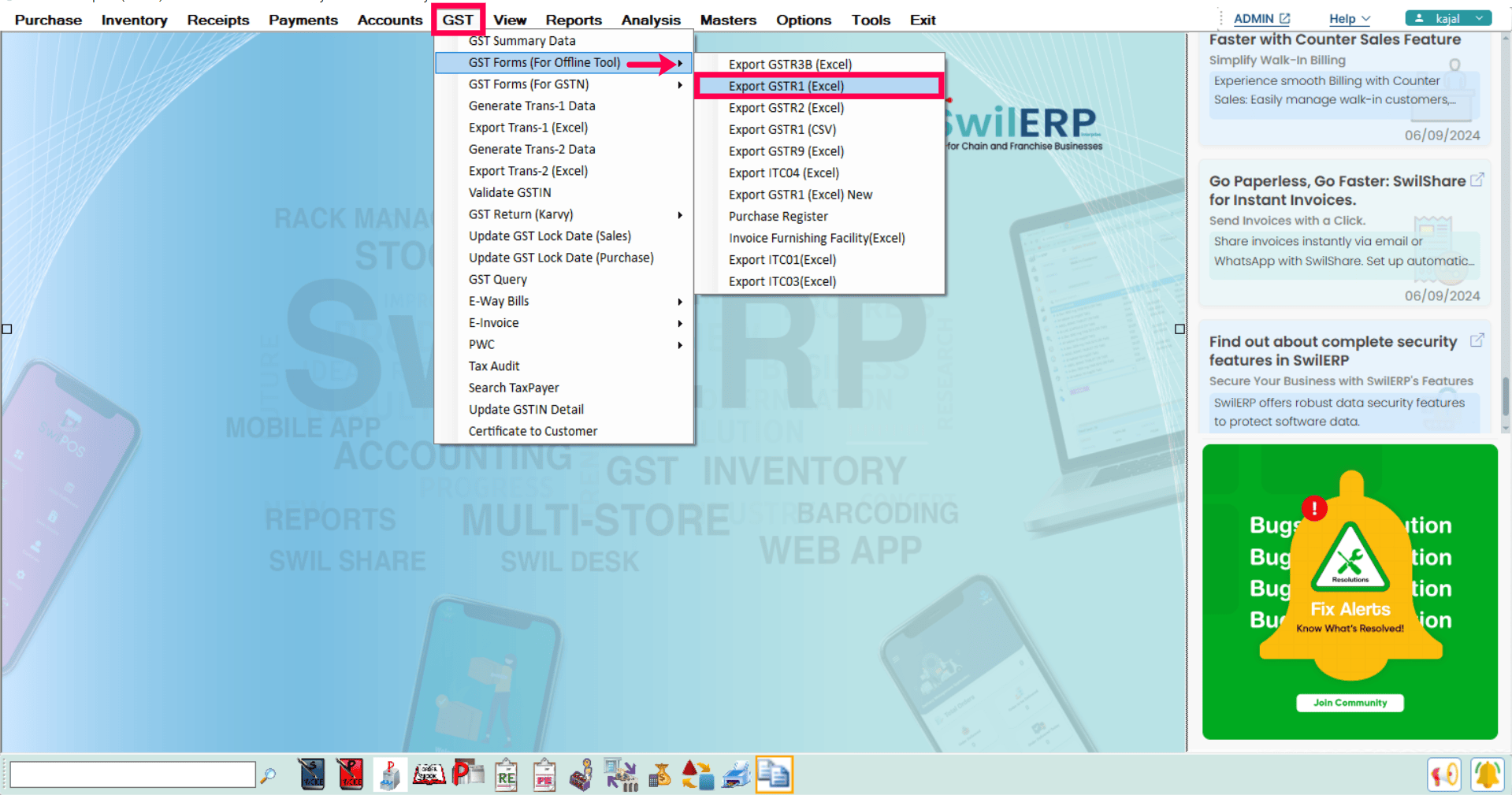Select Invoice Furnishing Facility(Excel)
Viewport: 1512px width, 795px height.
click(x=819, y=238)
